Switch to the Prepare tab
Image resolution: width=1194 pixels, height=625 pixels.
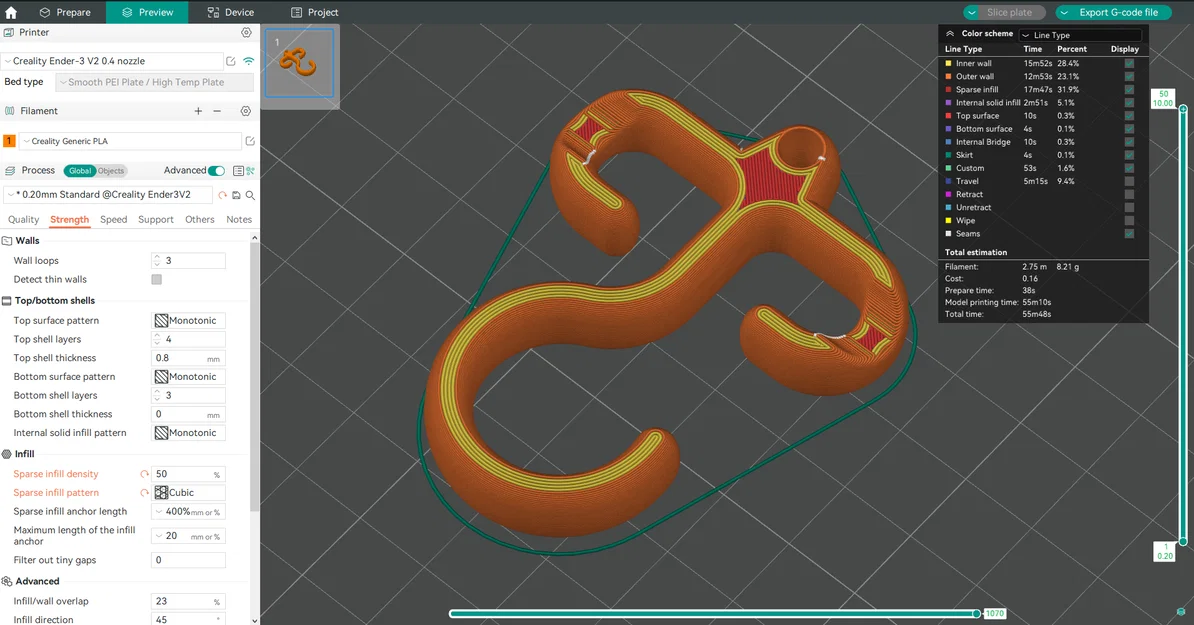pyautogui.click(x=66, y=12)
